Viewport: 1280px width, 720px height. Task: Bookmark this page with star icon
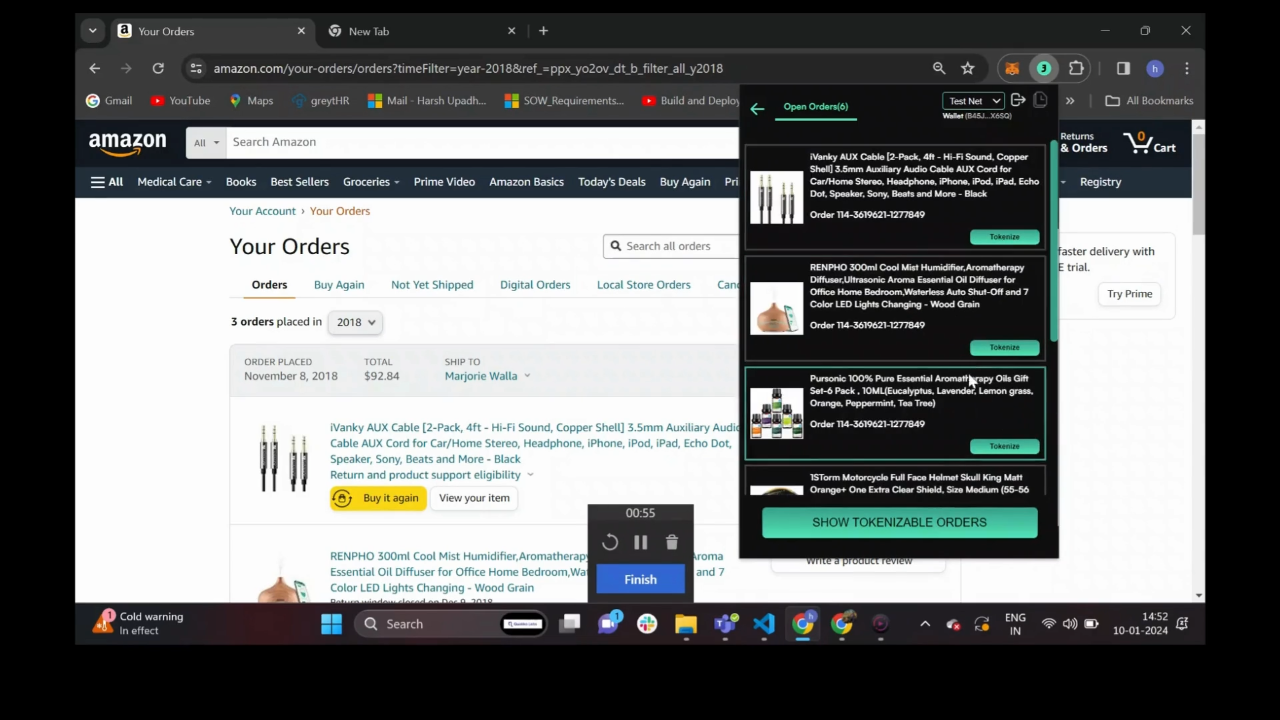(x=967, y=68)
